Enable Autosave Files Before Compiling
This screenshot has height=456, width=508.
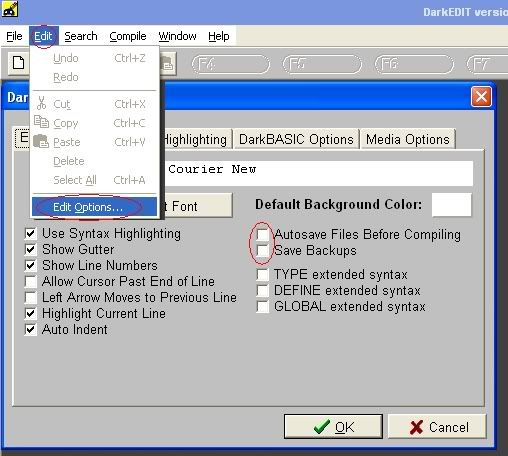pyautogui.click(x=263, y=234)
